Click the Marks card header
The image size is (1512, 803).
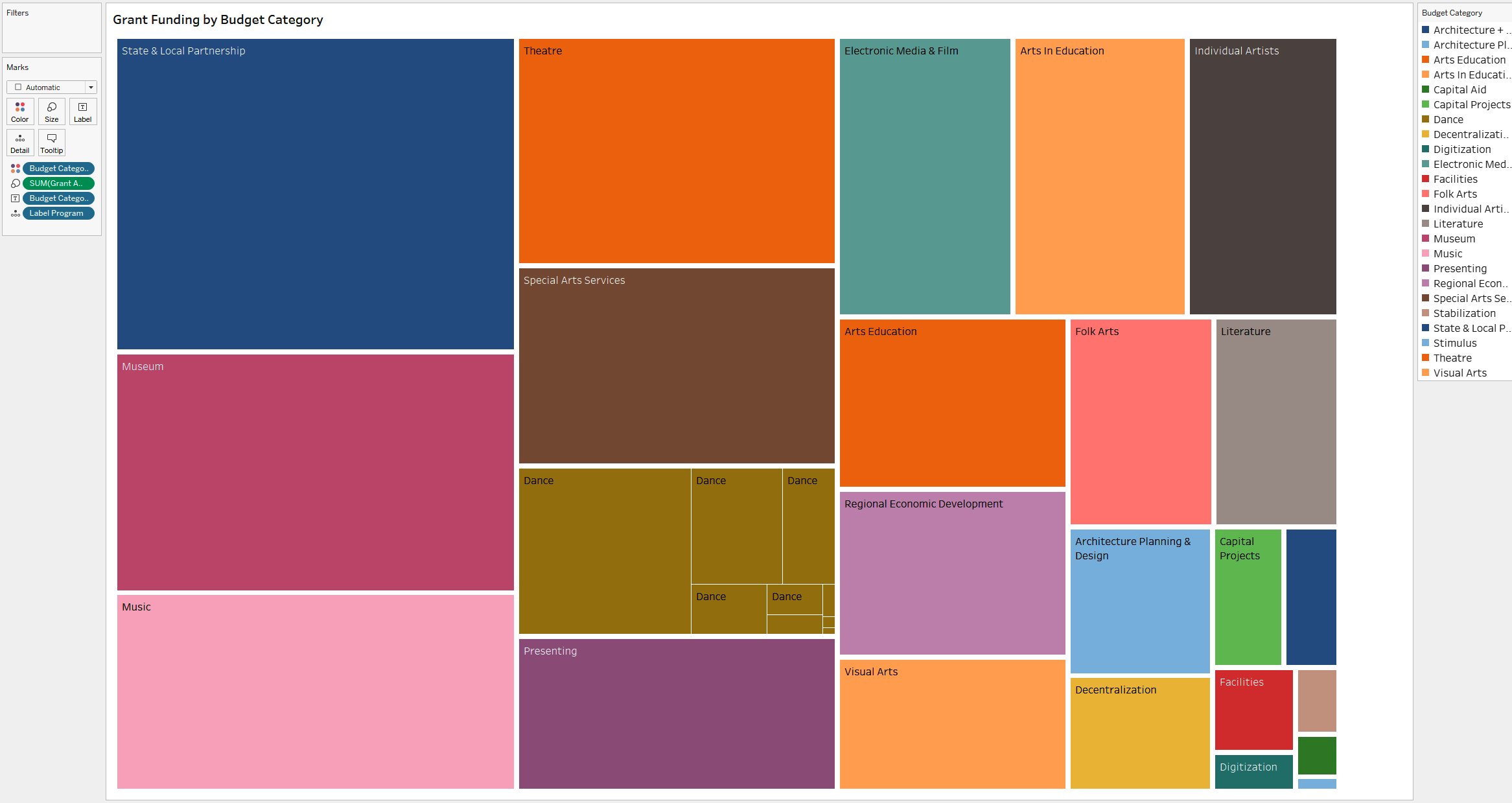click(17, 67)
